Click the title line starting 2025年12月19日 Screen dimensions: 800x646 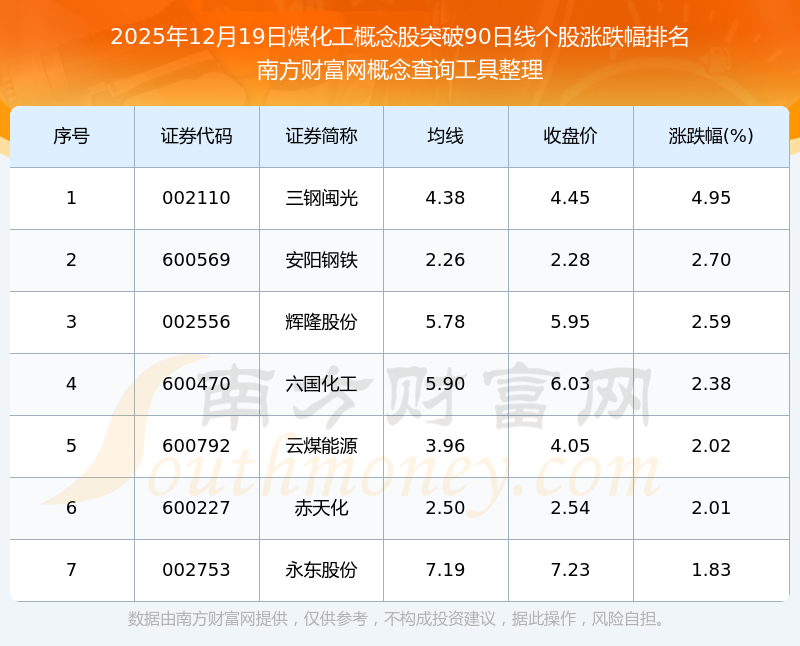pos(400,37)
